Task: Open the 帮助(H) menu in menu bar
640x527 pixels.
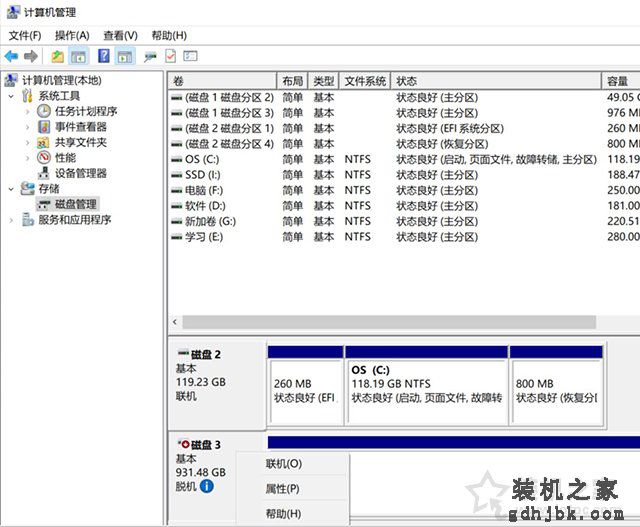Action: (x=169, y=36)
